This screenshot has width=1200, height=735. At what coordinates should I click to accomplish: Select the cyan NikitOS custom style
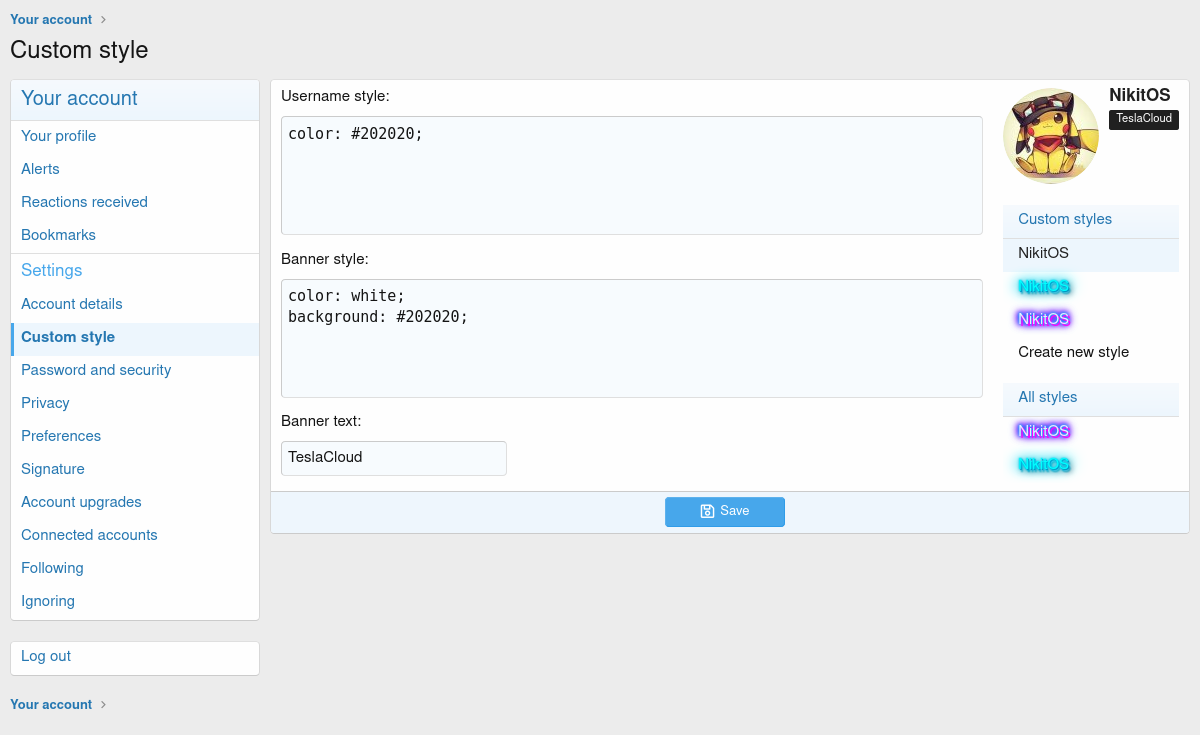pyautogui.click(x=1043, y=287)
